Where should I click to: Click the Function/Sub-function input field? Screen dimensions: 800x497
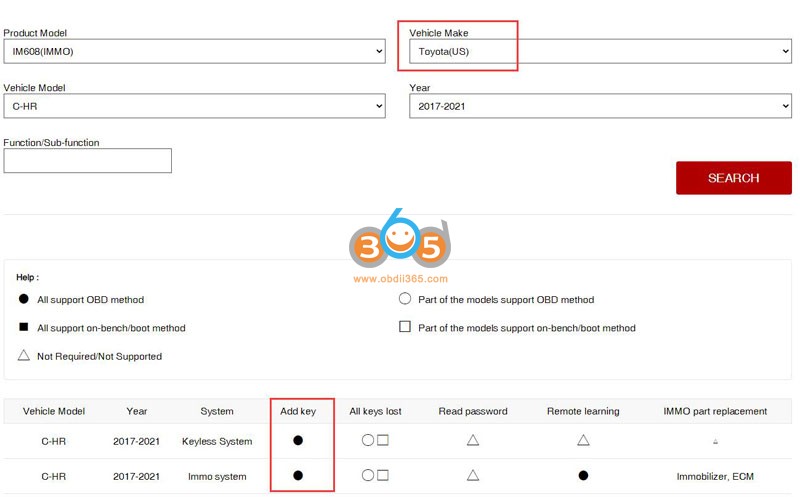click(x=88, y=161)
